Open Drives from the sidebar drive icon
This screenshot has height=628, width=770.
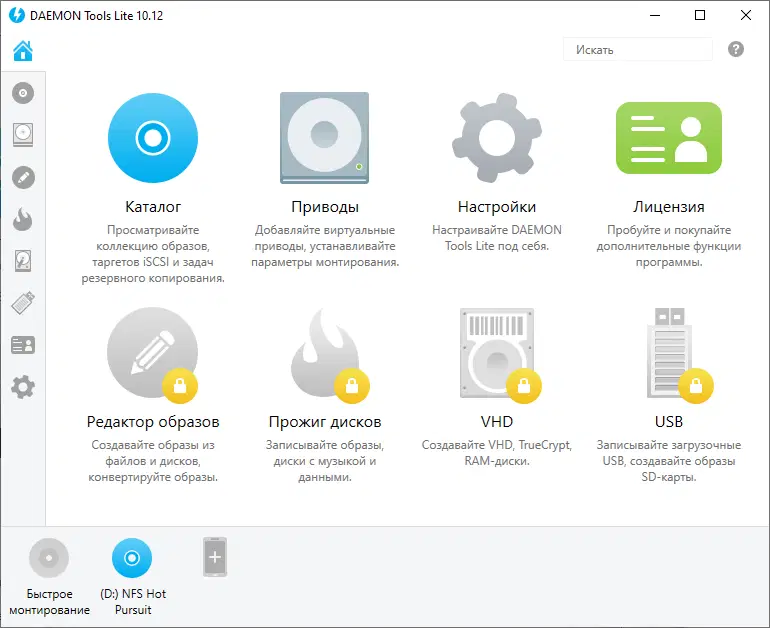[x=23, y=135]
